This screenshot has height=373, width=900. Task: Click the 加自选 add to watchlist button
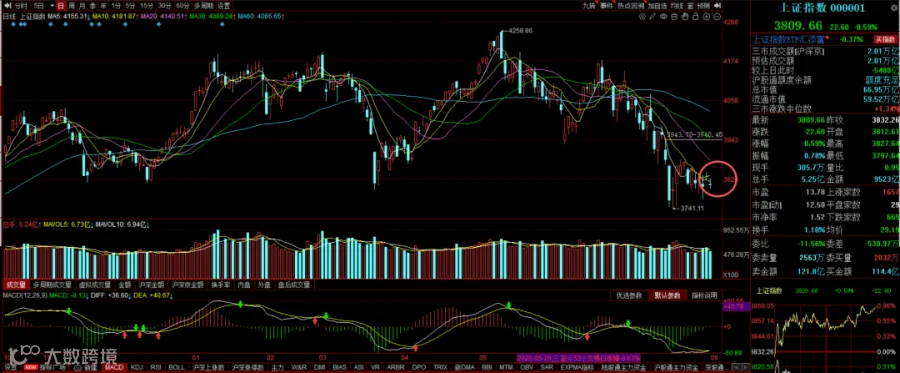657,6
